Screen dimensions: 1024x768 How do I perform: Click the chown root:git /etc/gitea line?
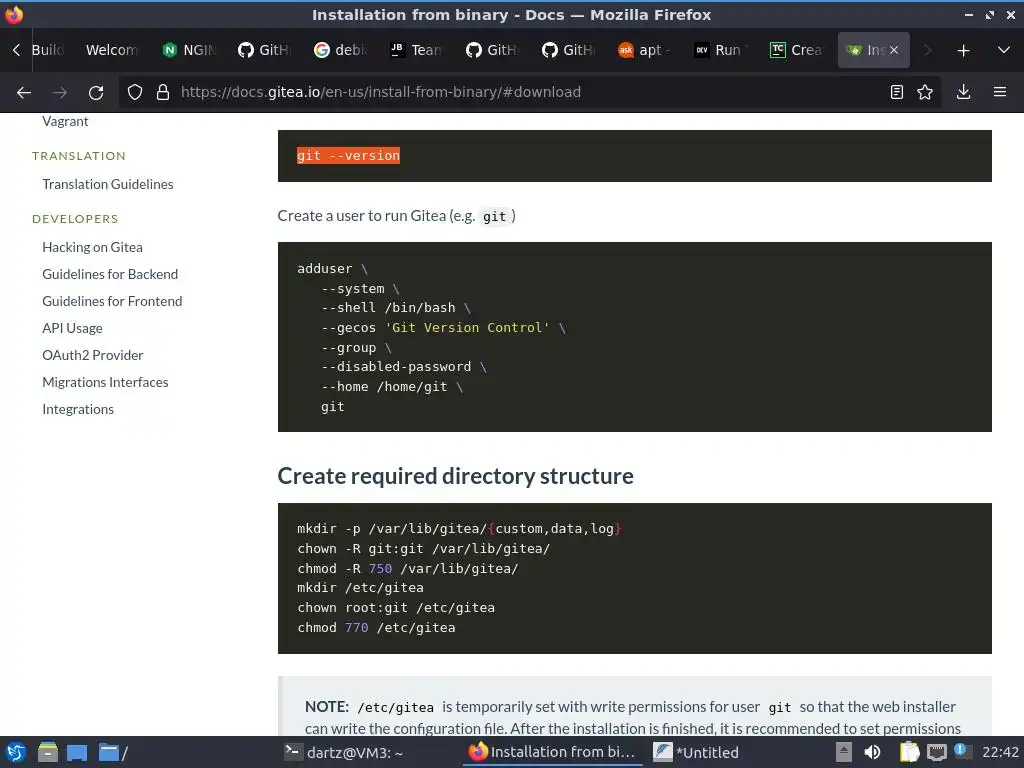click(396, 608)
